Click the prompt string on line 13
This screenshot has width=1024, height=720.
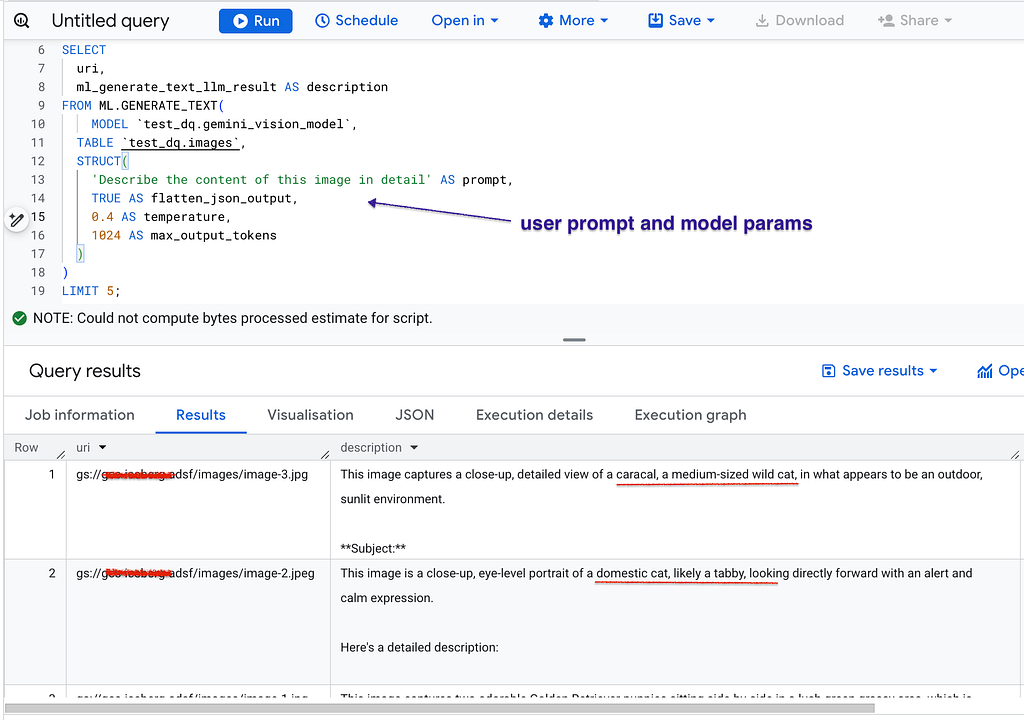(261, 180)
